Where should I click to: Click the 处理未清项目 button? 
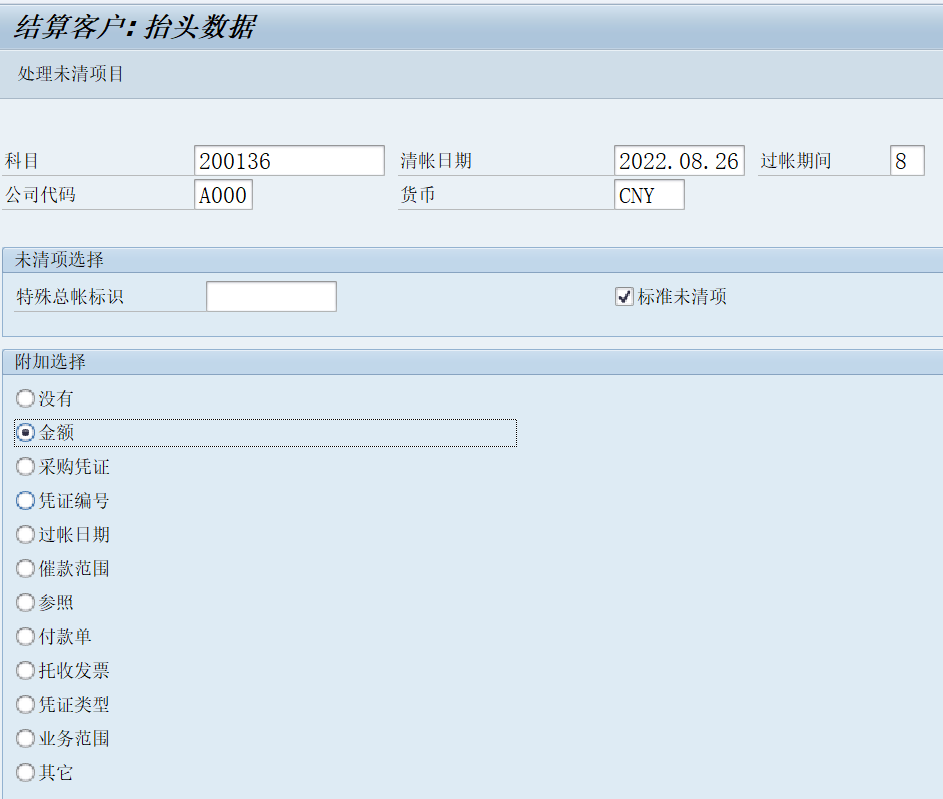70,74
